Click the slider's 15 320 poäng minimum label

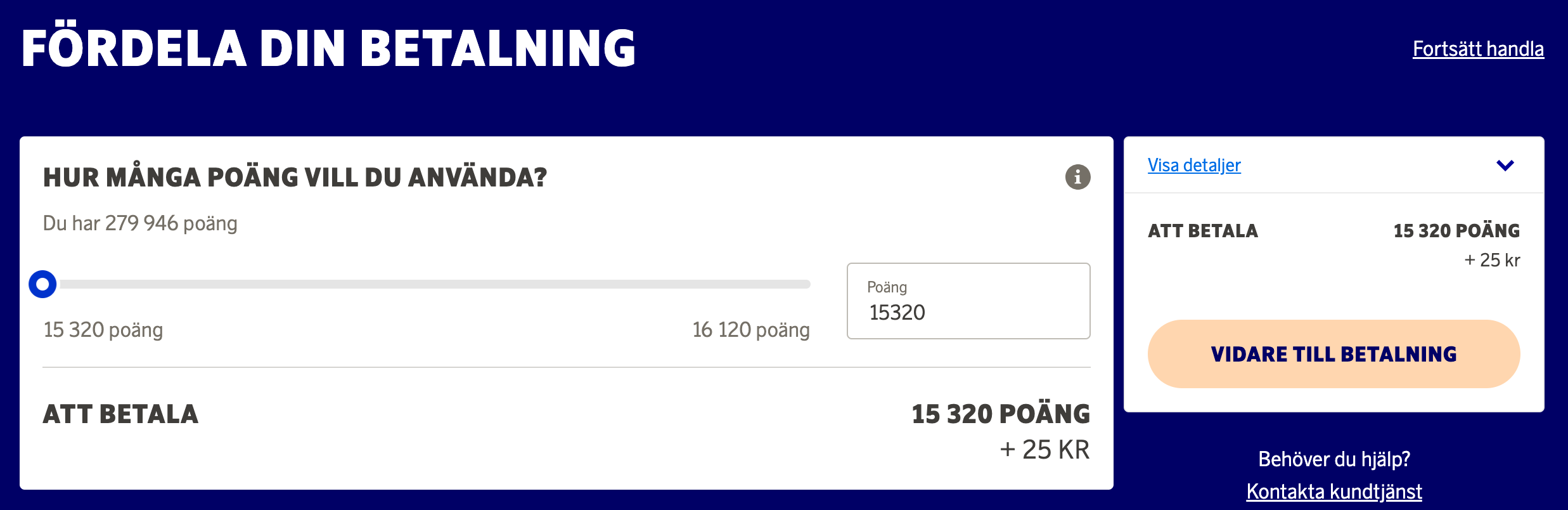[x=103, y=330]
